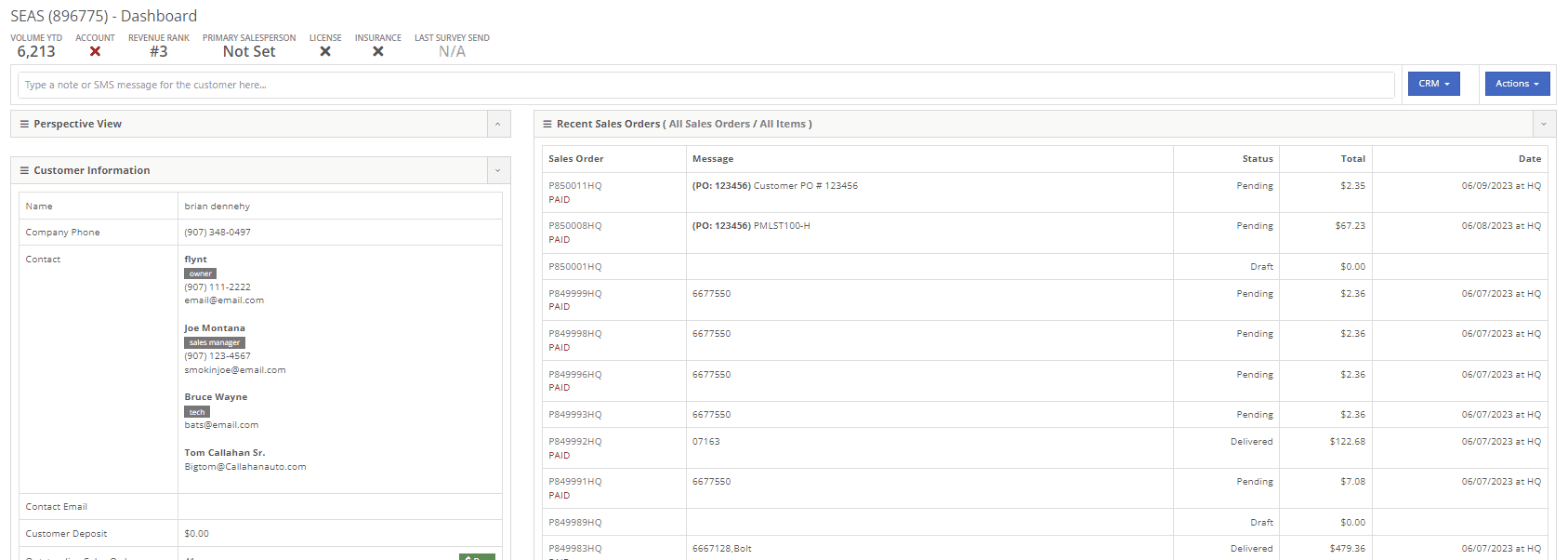Screen dimensions: 1568x560
Task: Click the contact name Joe Montana
Action: (215, 328)
